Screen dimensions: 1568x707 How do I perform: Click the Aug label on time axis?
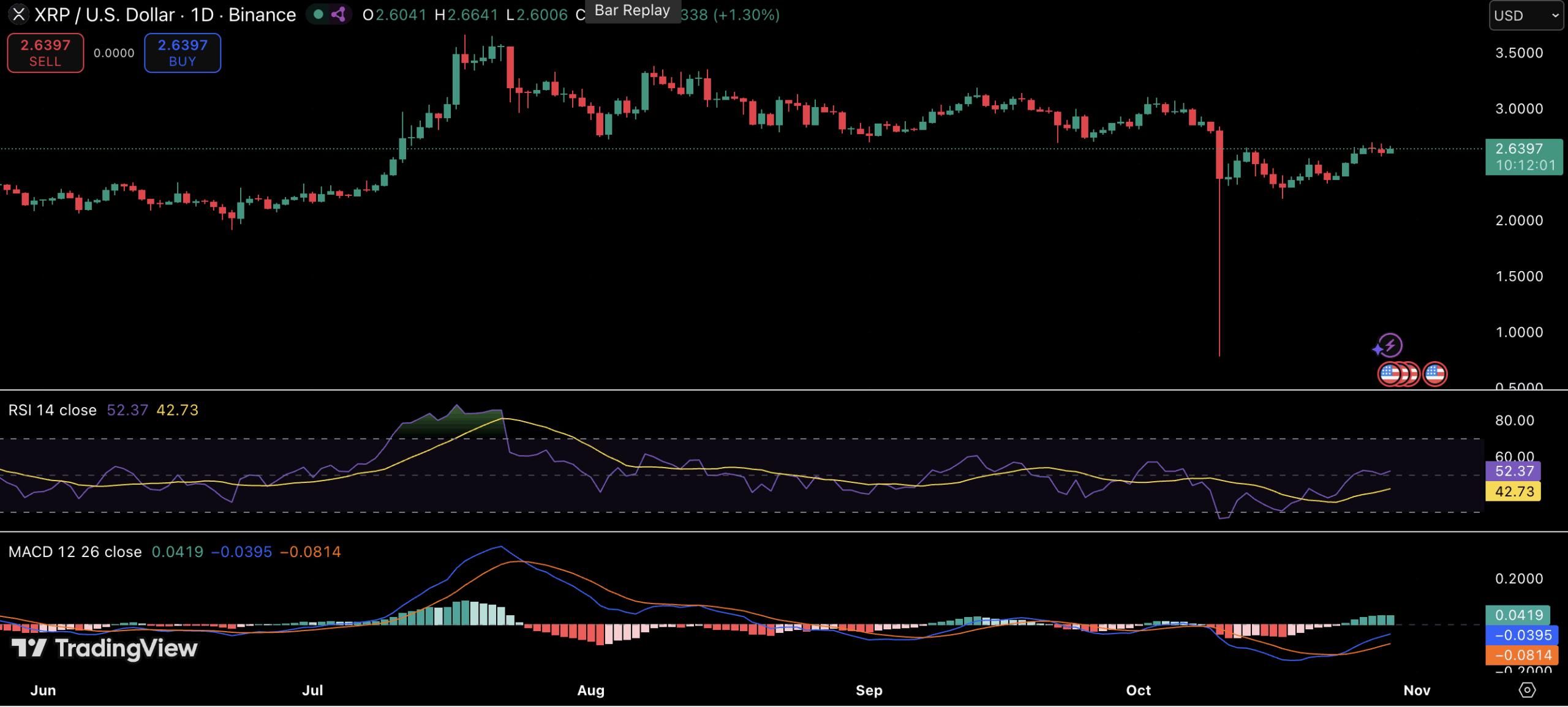(x=590, y=690)
